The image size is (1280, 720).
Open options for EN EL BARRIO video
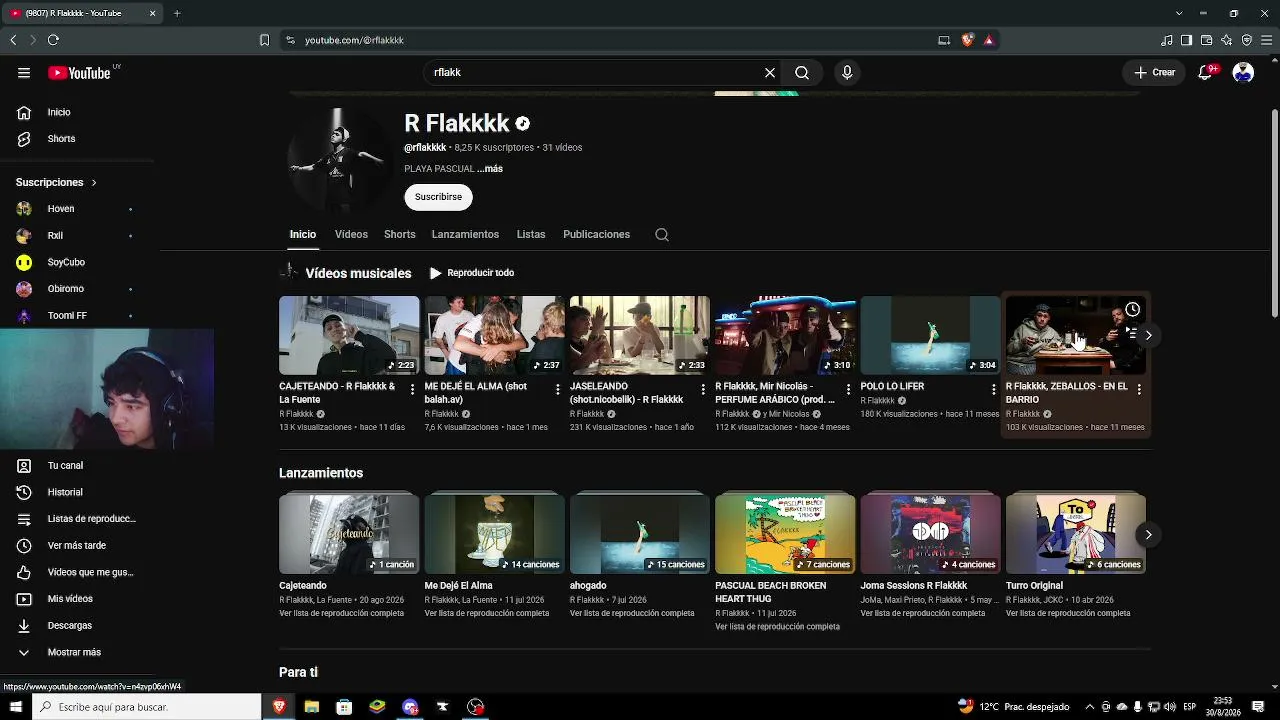click(x=1139, y=390)
